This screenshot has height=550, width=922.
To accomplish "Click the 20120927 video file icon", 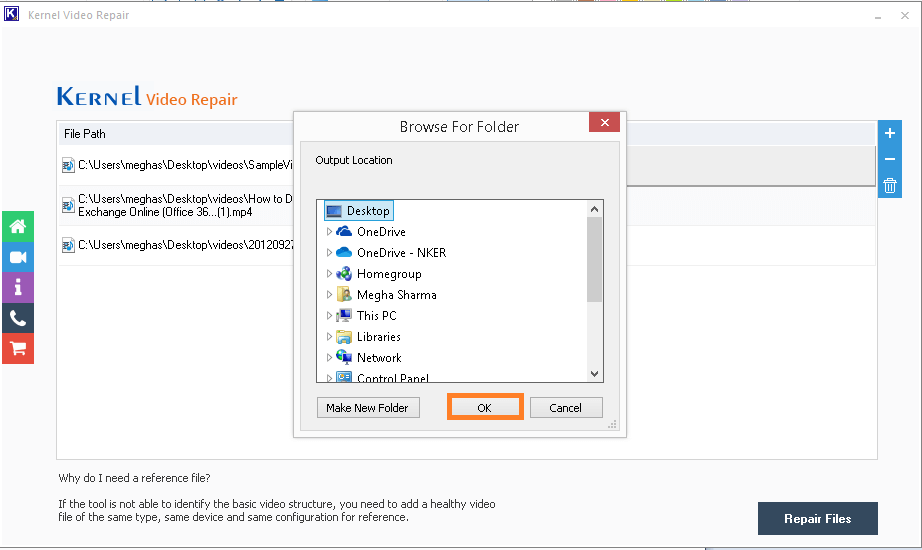I will [68, 245].
